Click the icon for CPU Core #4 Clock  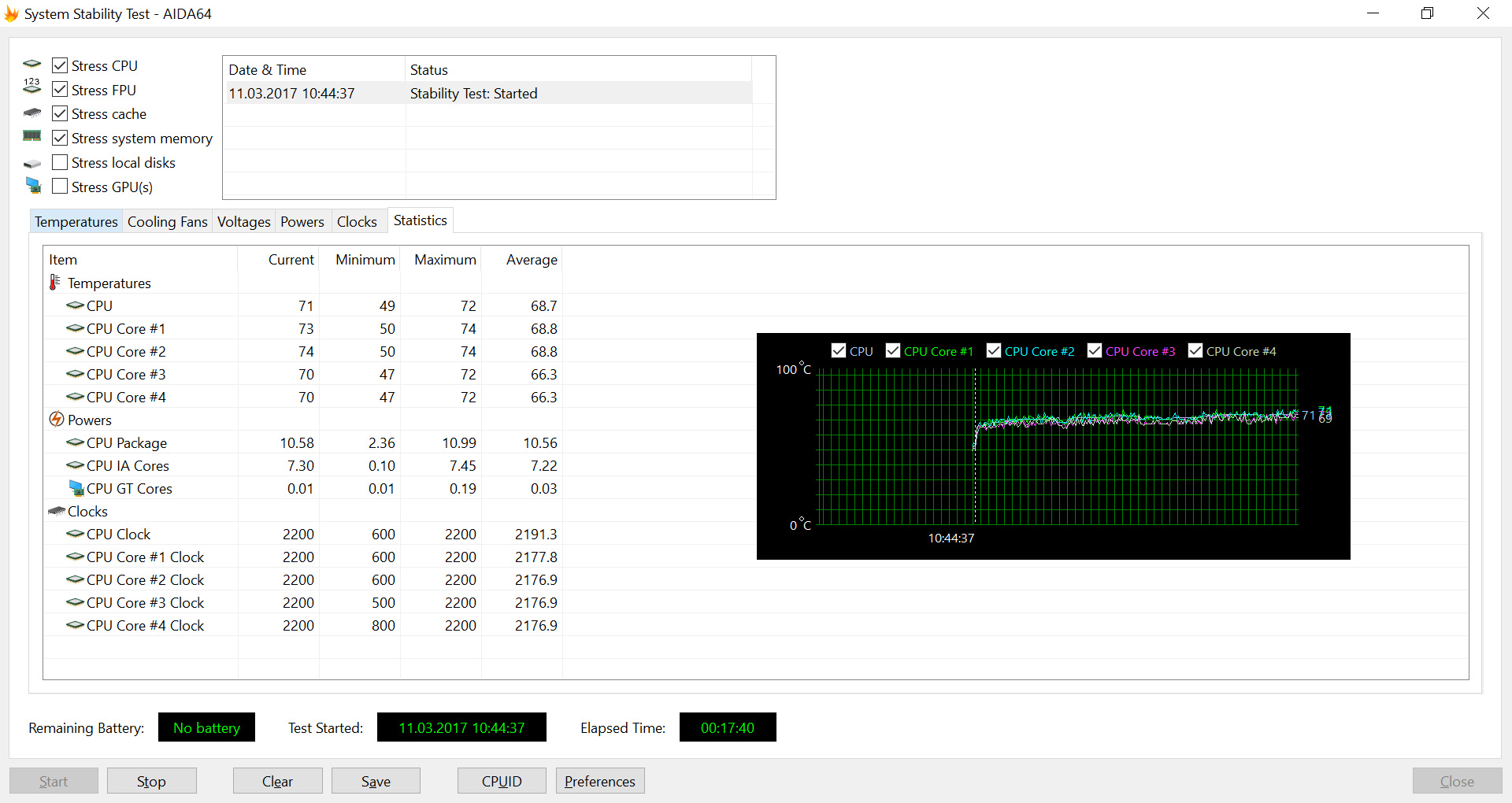75,625
